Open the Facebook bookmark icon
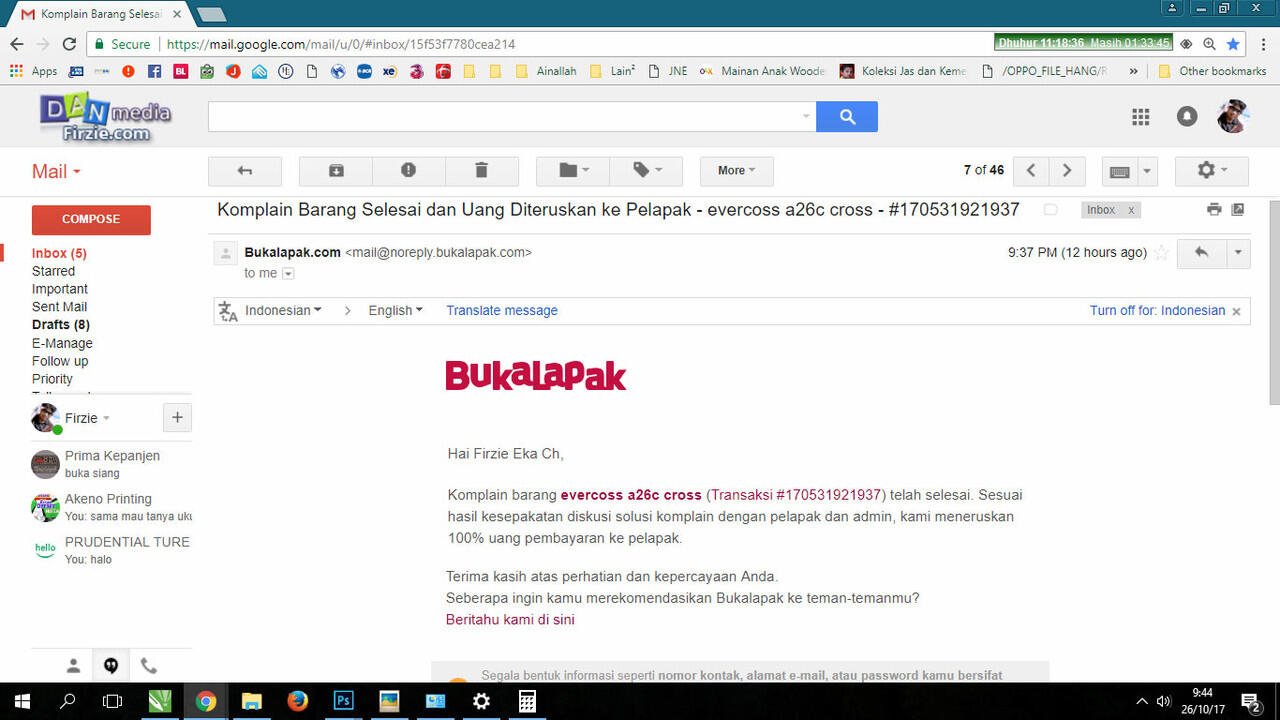Image resolution: width=1280 pixels, height=720 pixels. (x=154, y=71)
